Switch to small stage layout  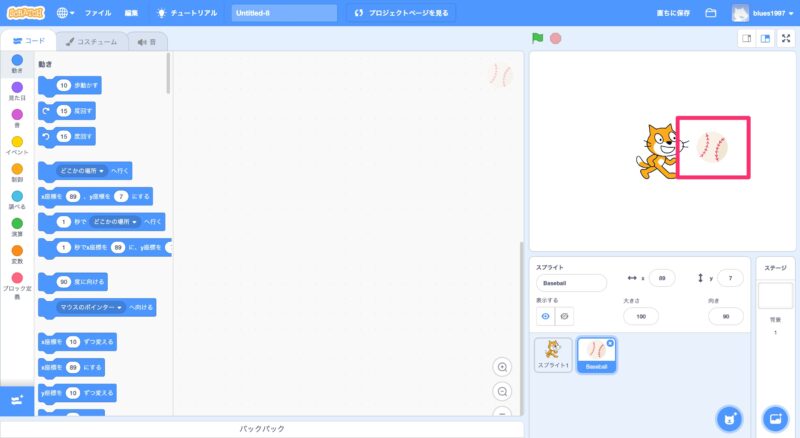tap(746, 38)
